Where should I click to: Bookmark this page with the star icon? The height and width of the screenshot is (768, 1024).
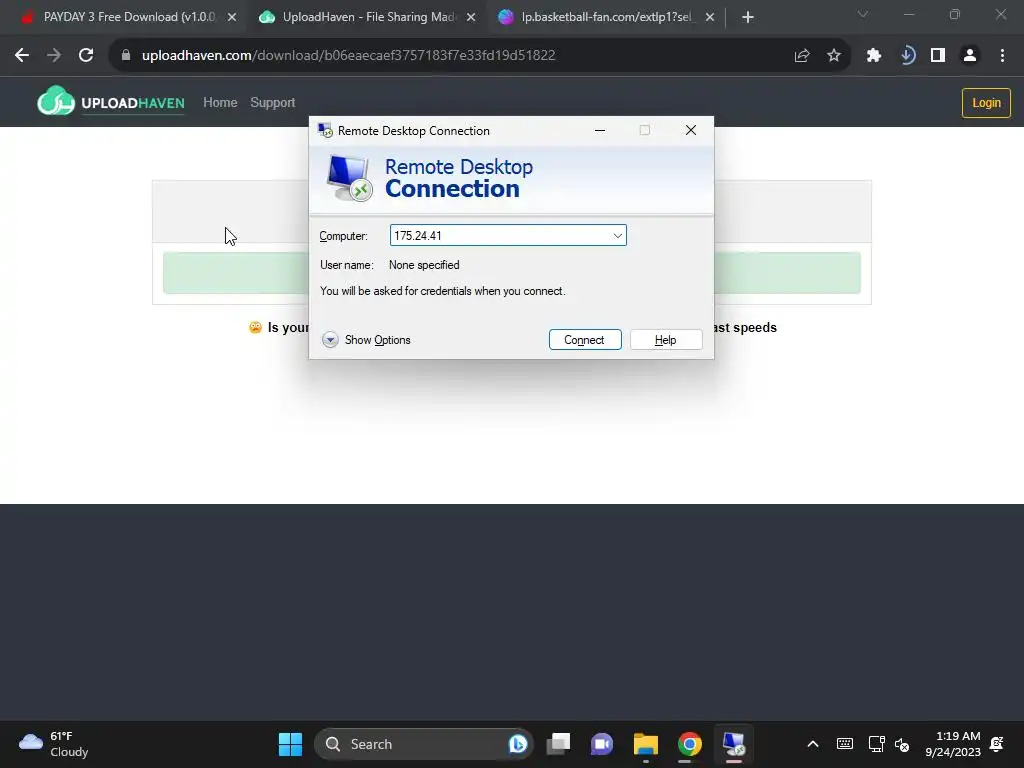click(834, 56)
